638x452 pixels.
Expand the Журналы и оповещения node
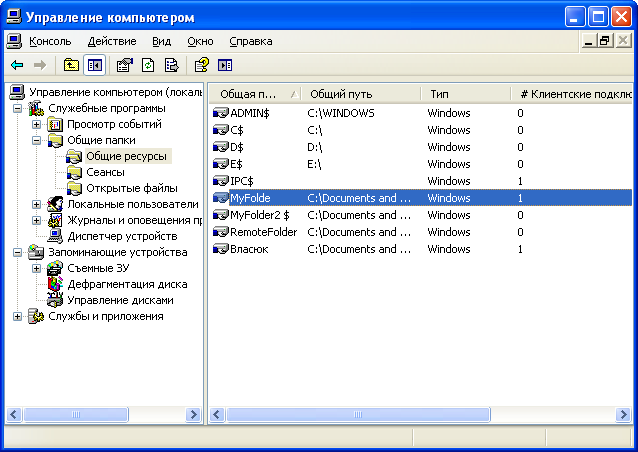(37, 220)
